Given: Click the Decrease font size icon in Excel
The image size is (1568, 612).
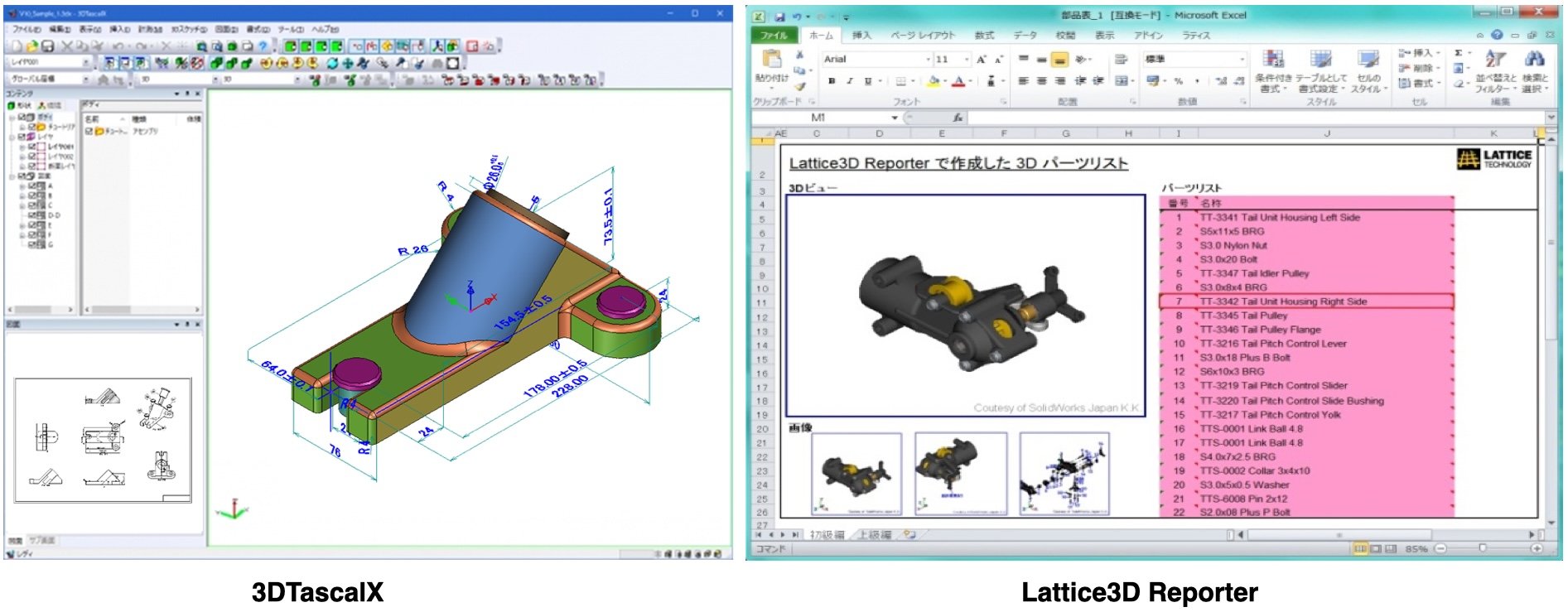Looking at the screenshot, I should (999, 59).
